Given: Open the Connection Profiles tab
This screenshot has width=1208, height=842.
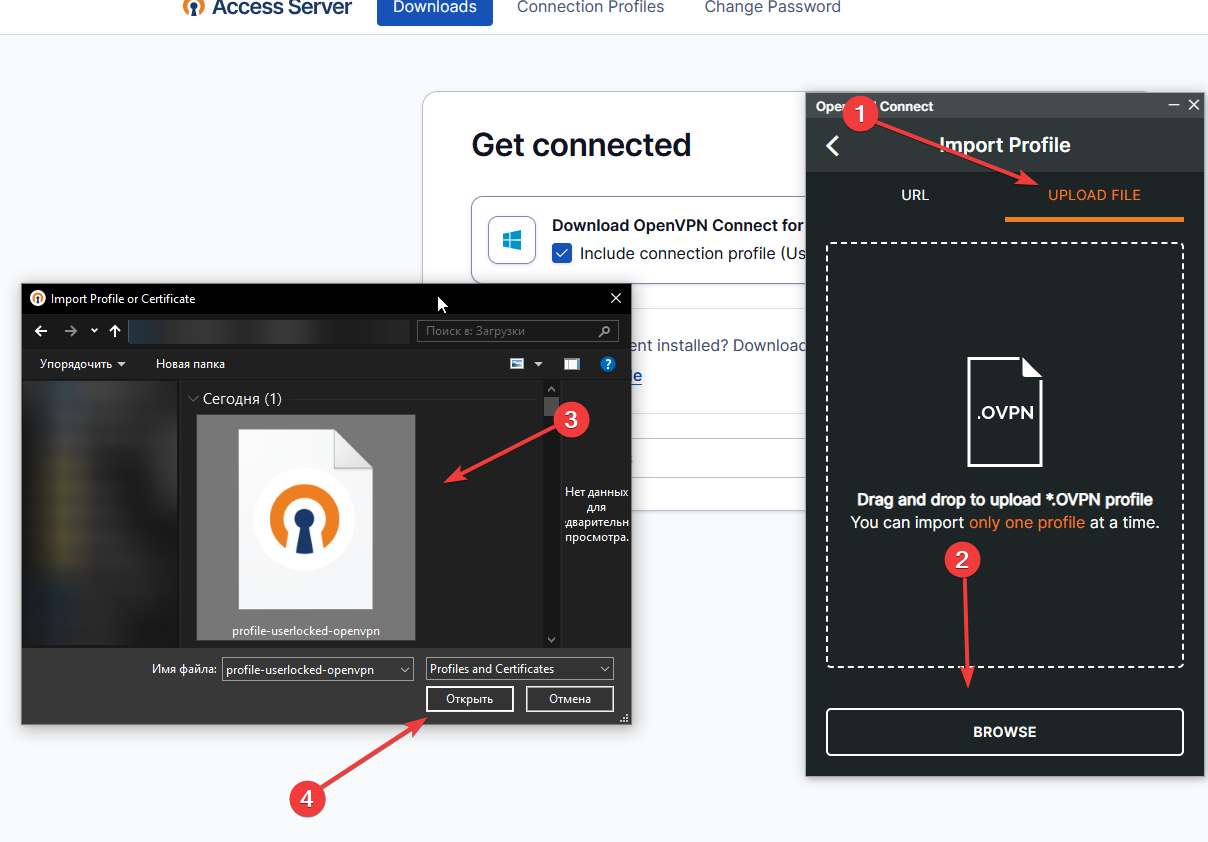Looking at the screenshot, I should [x=591, y=8].
